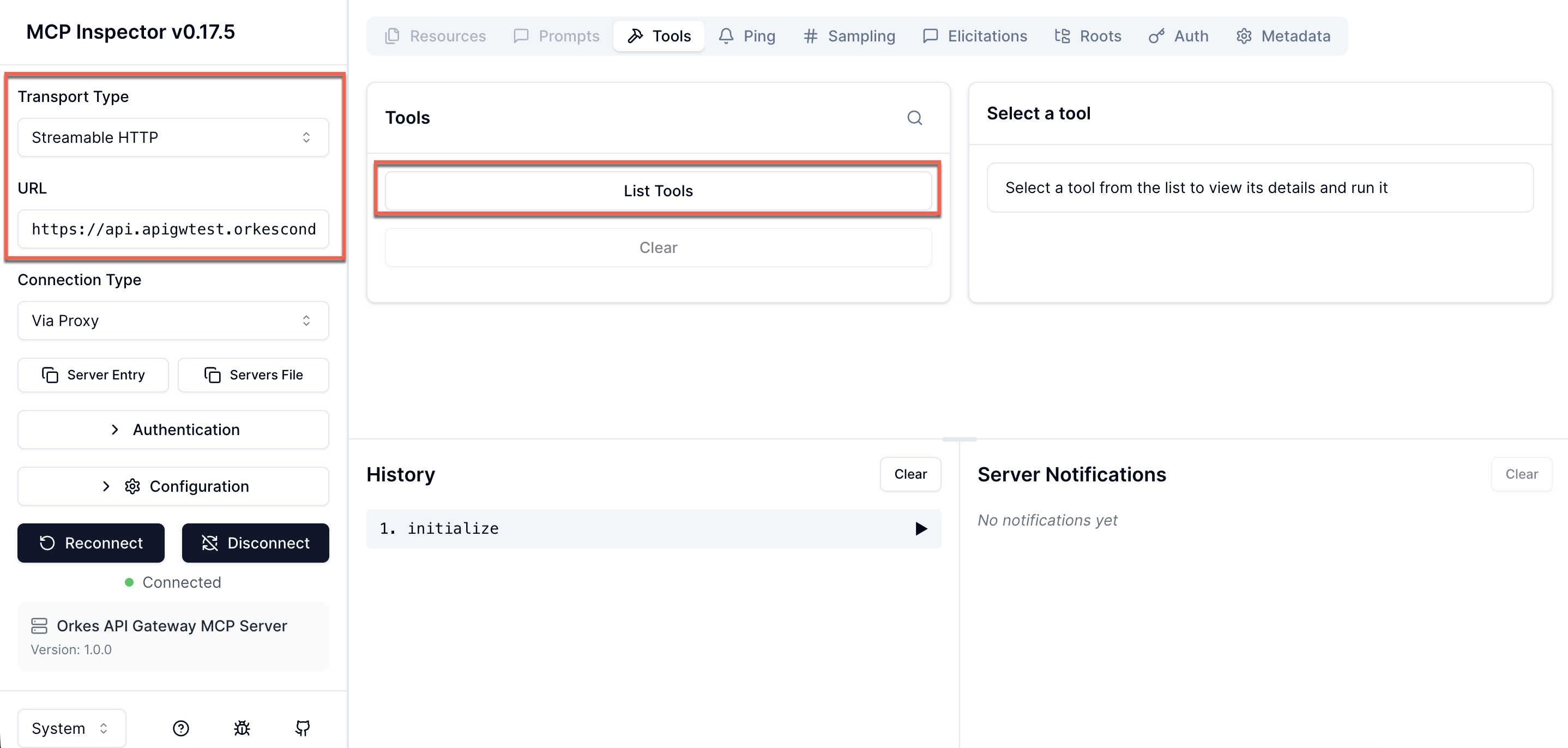1568x748 pixels.
Task: Open the bug report icon at sidebar bottom
Action: tap(242, 728)
